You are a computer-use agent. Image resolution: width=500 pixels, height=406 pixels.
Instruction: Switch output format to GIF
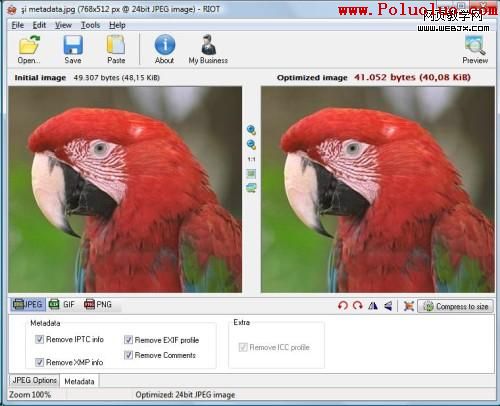[x=62, y=304]
